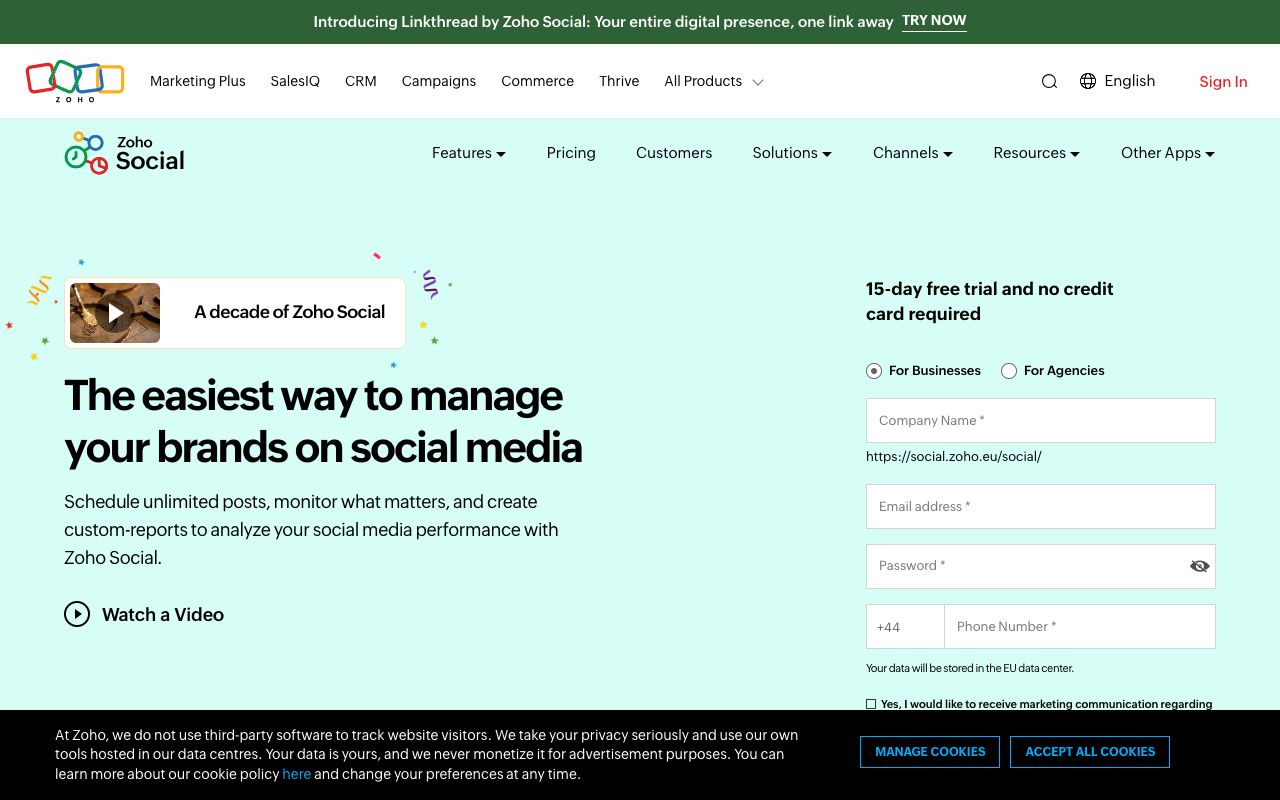This screenshot has width=1280, height=800.
Task: Toggle password visibility eye icon
Action: [x=1199, y=566]
